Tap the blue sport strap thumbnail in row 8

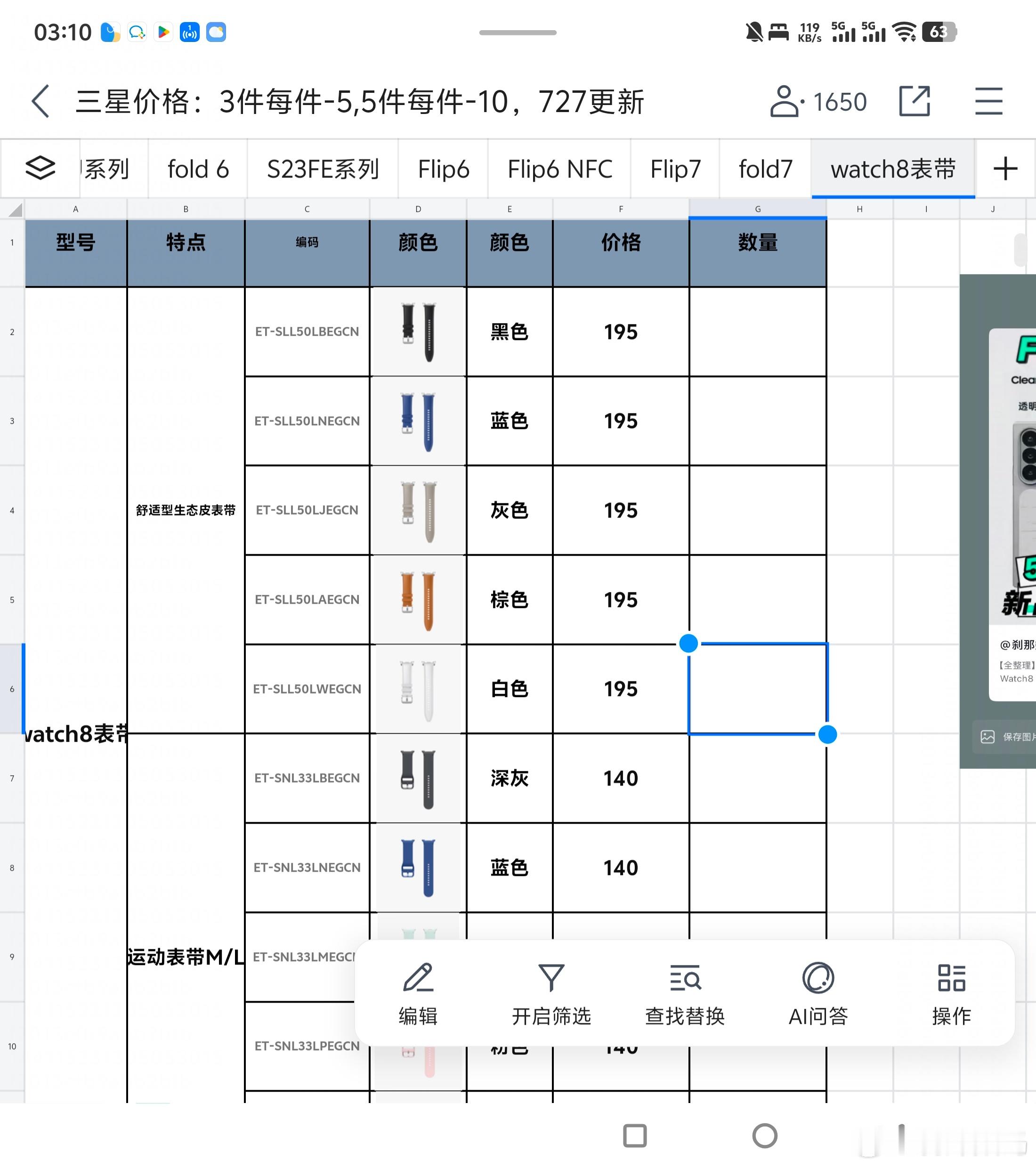tap(418, 868)
